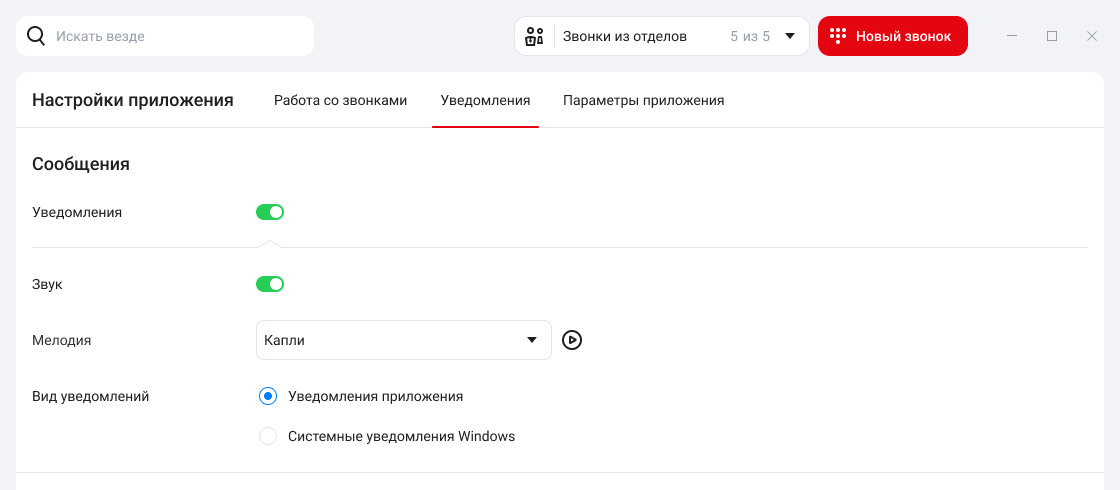Click the melody dropdown's arrow
The image size is (1120, 490).
[x=531, y=340]
